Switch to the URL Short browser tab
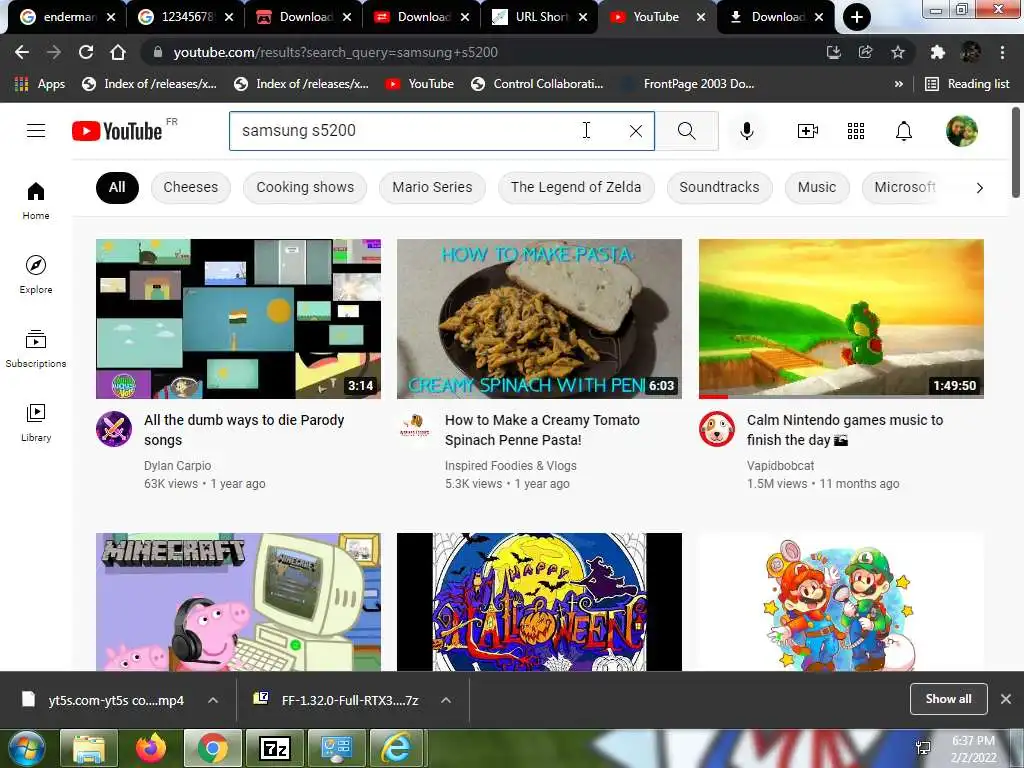1024x768 pixels. [540, 17]
